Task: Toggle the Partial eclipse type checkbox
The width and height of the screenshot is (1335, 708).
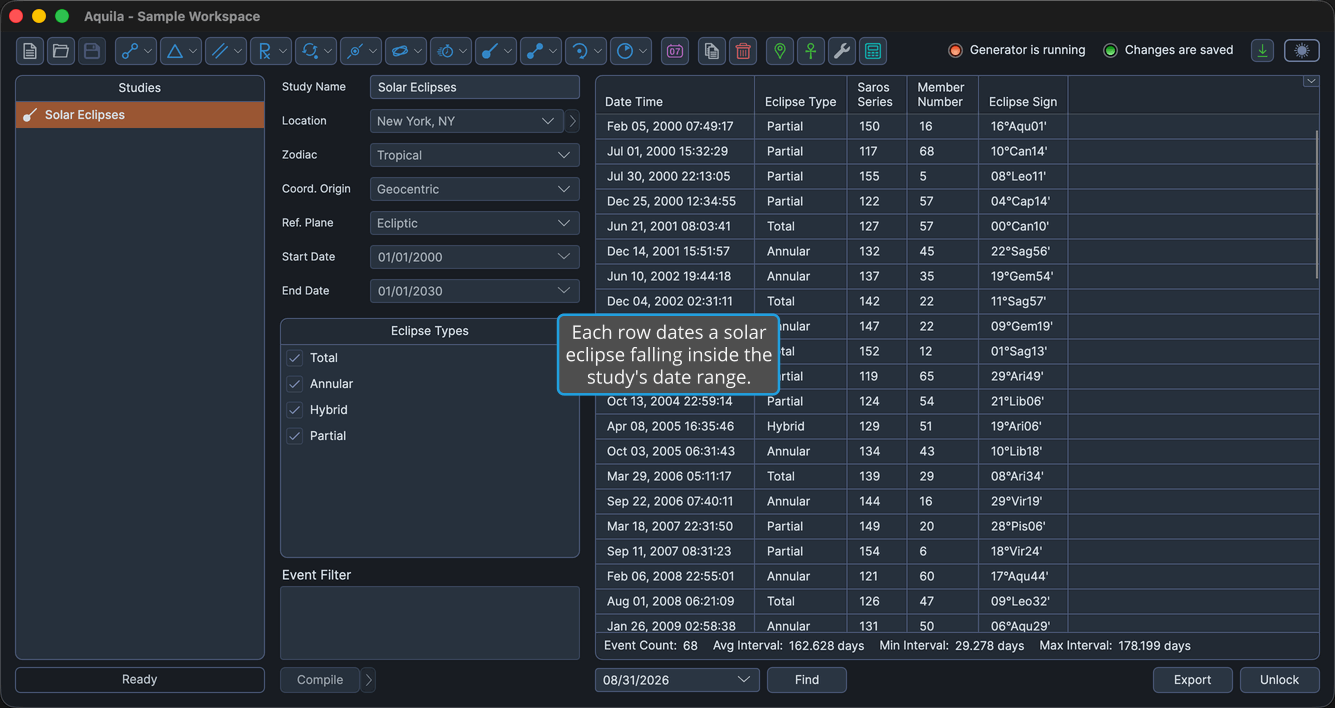Action: pyautogui.click(x=295, y=436)
